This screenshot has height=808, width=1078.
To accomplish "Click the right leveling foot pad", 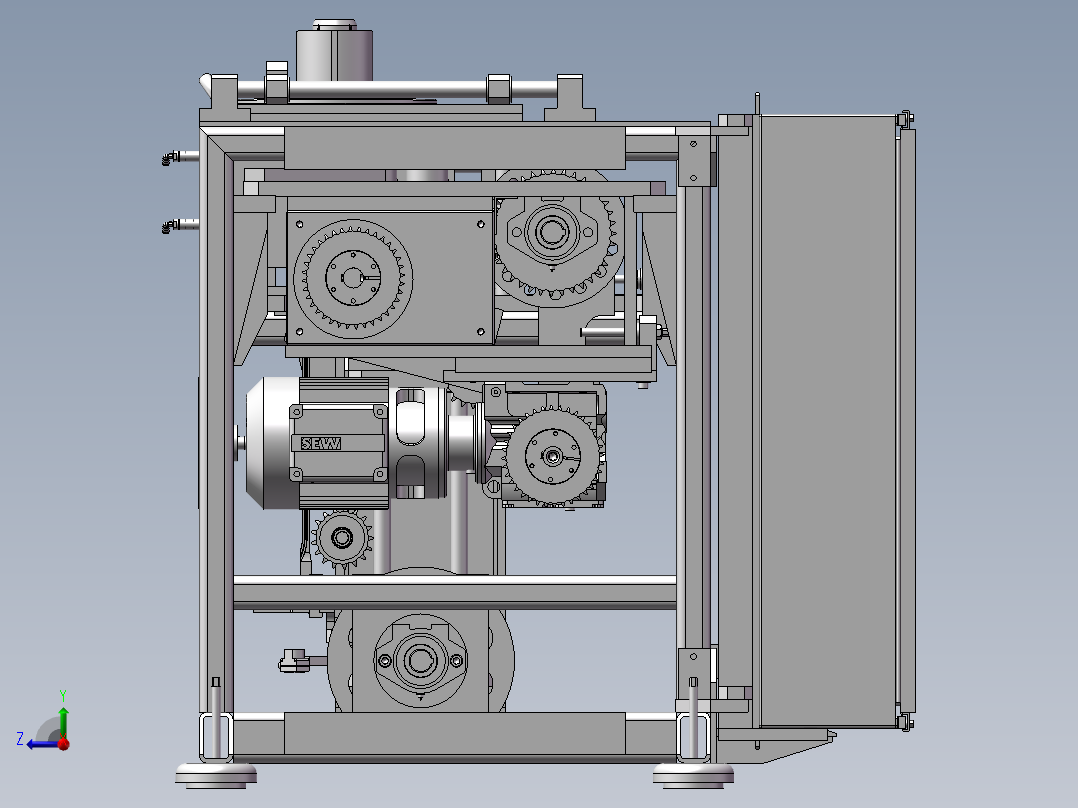I will 693,773.
